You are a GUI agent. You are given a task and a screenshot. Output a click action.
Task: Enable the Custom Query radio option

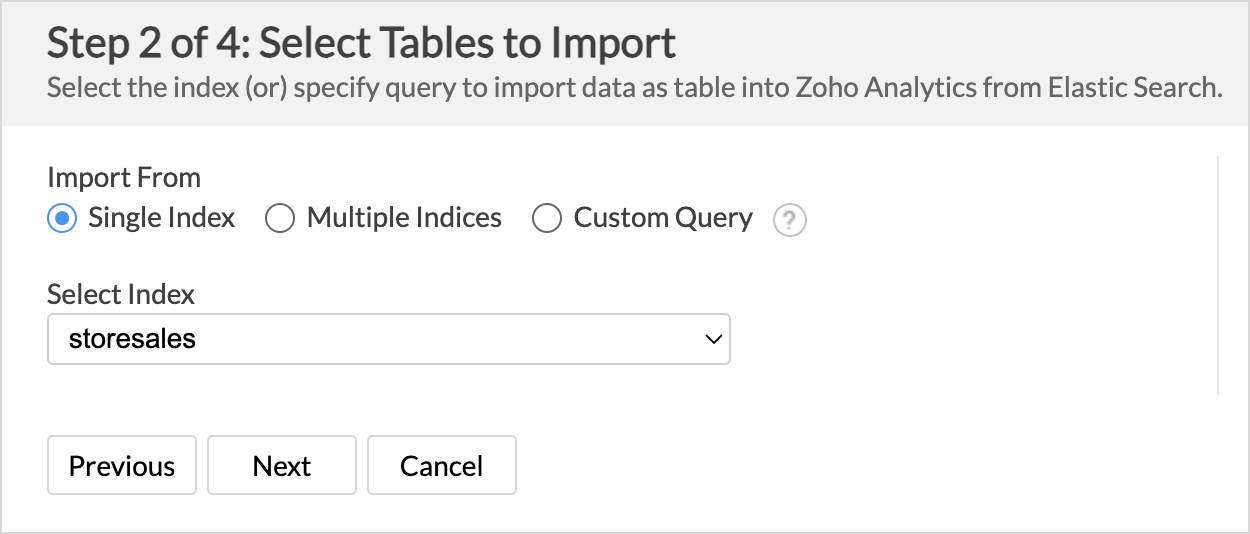pos(547,218)
